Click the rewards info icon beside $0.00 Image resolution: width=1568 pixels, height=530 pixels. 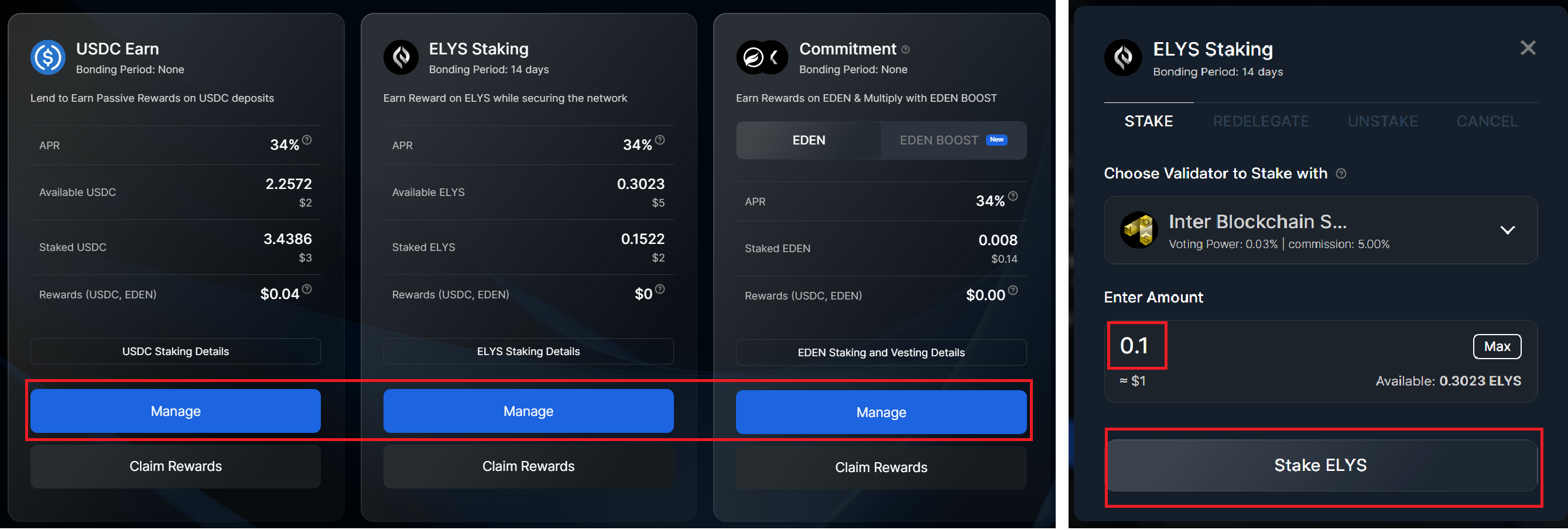[x=1013, y=291]
